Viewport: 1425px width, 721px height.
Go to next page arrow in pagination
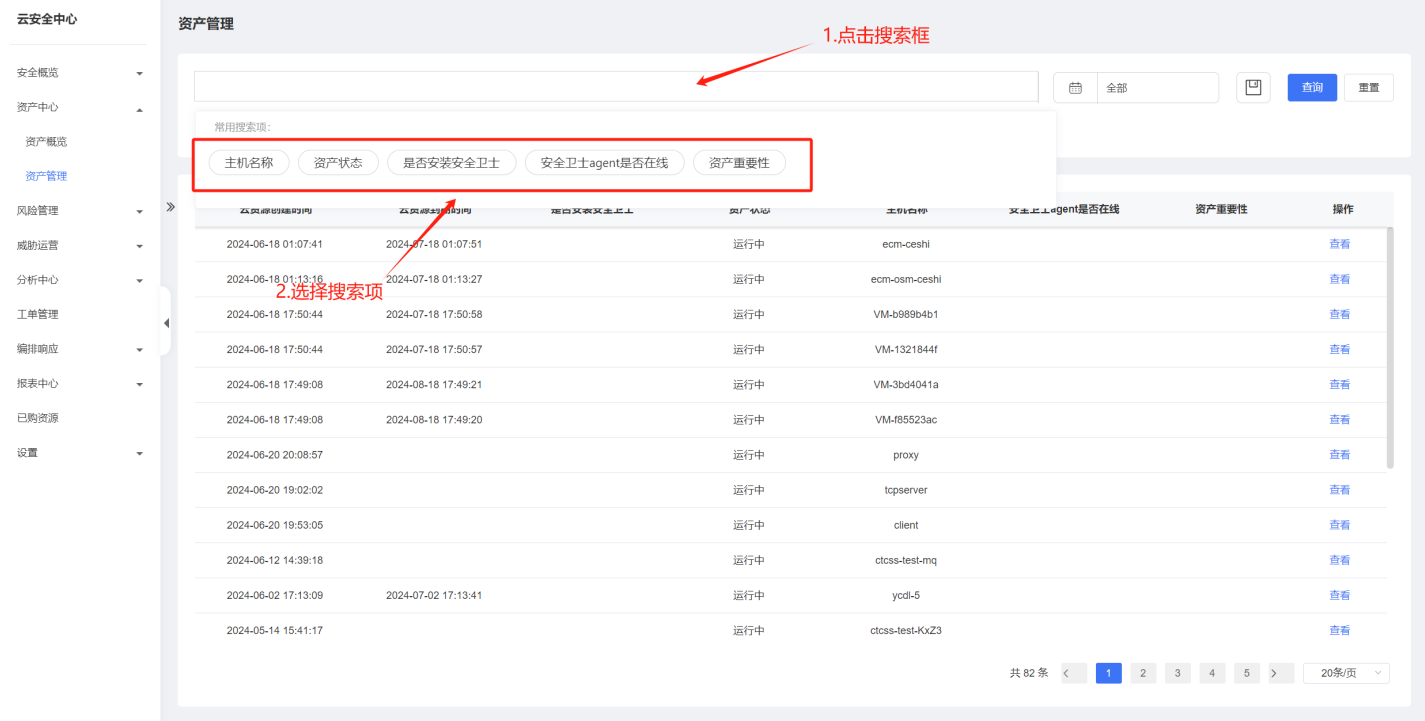tap(1274, 673)
